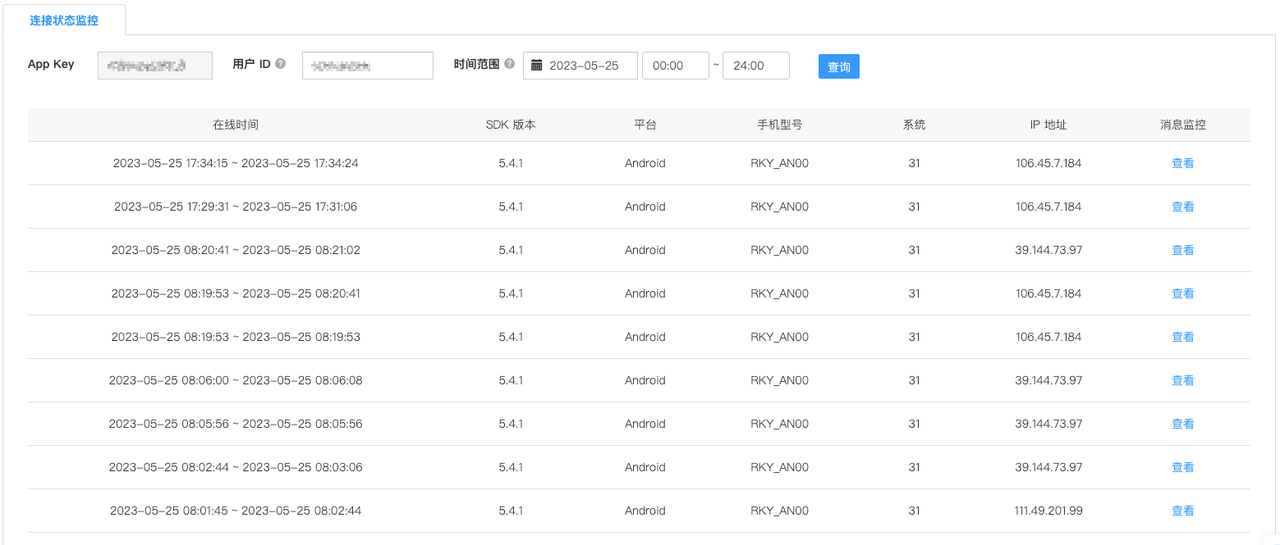Image resolution: width=1280 pixels, height=545 pixels.
Task: Click the 消息监控 column header
Action: click(1183, 125)
